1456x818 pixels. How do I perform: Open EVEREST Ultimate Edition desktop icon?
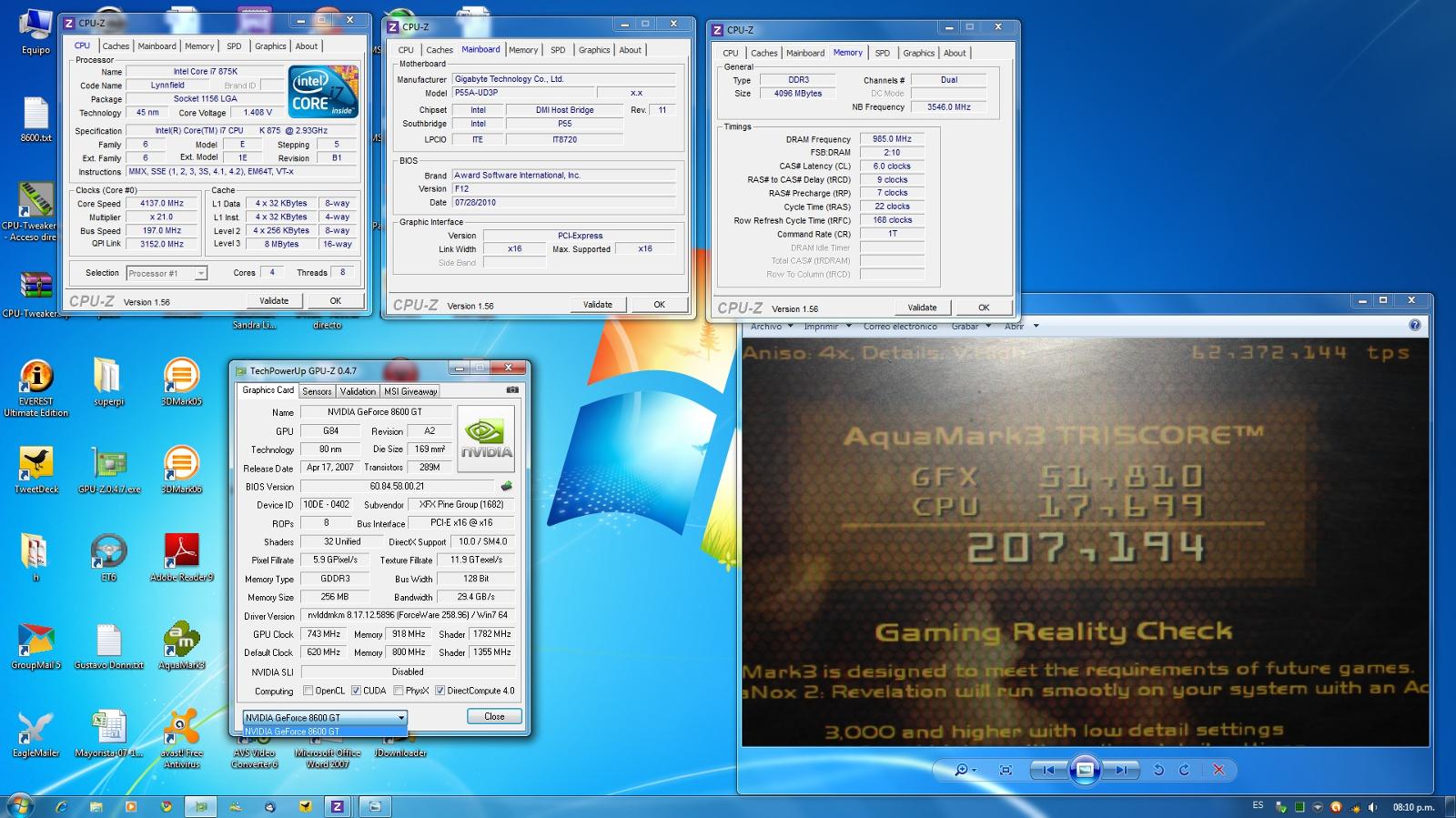click(36, 388)
